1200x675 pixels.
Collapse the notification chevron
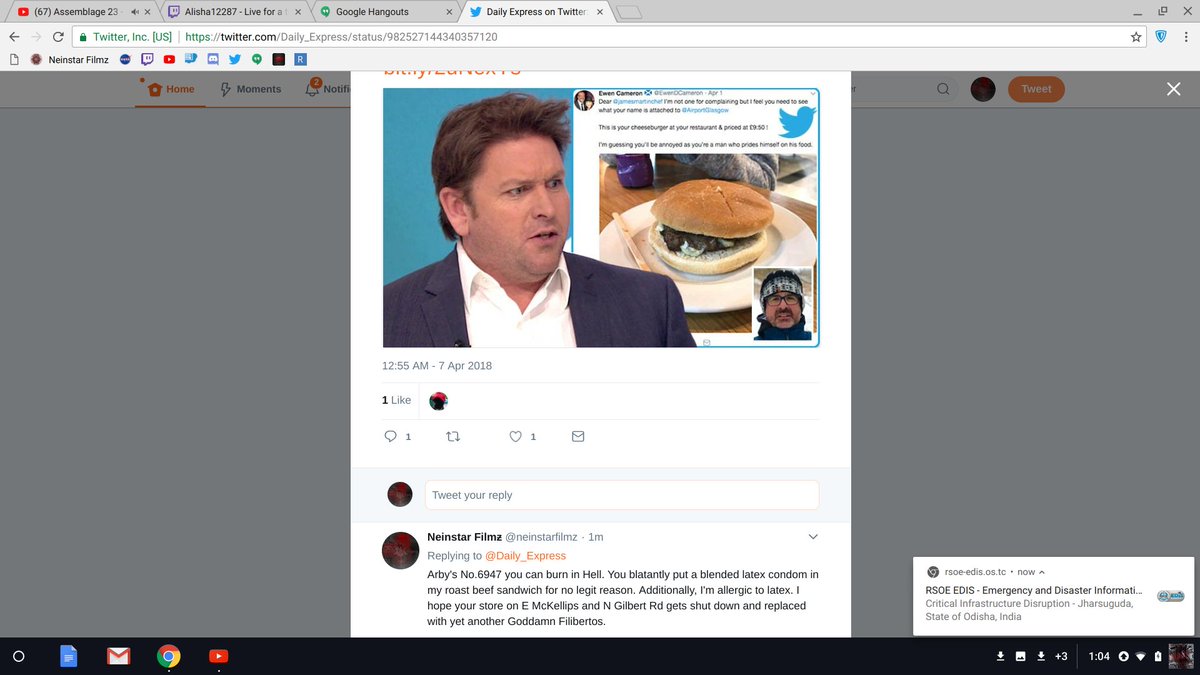coord(1041,572)
